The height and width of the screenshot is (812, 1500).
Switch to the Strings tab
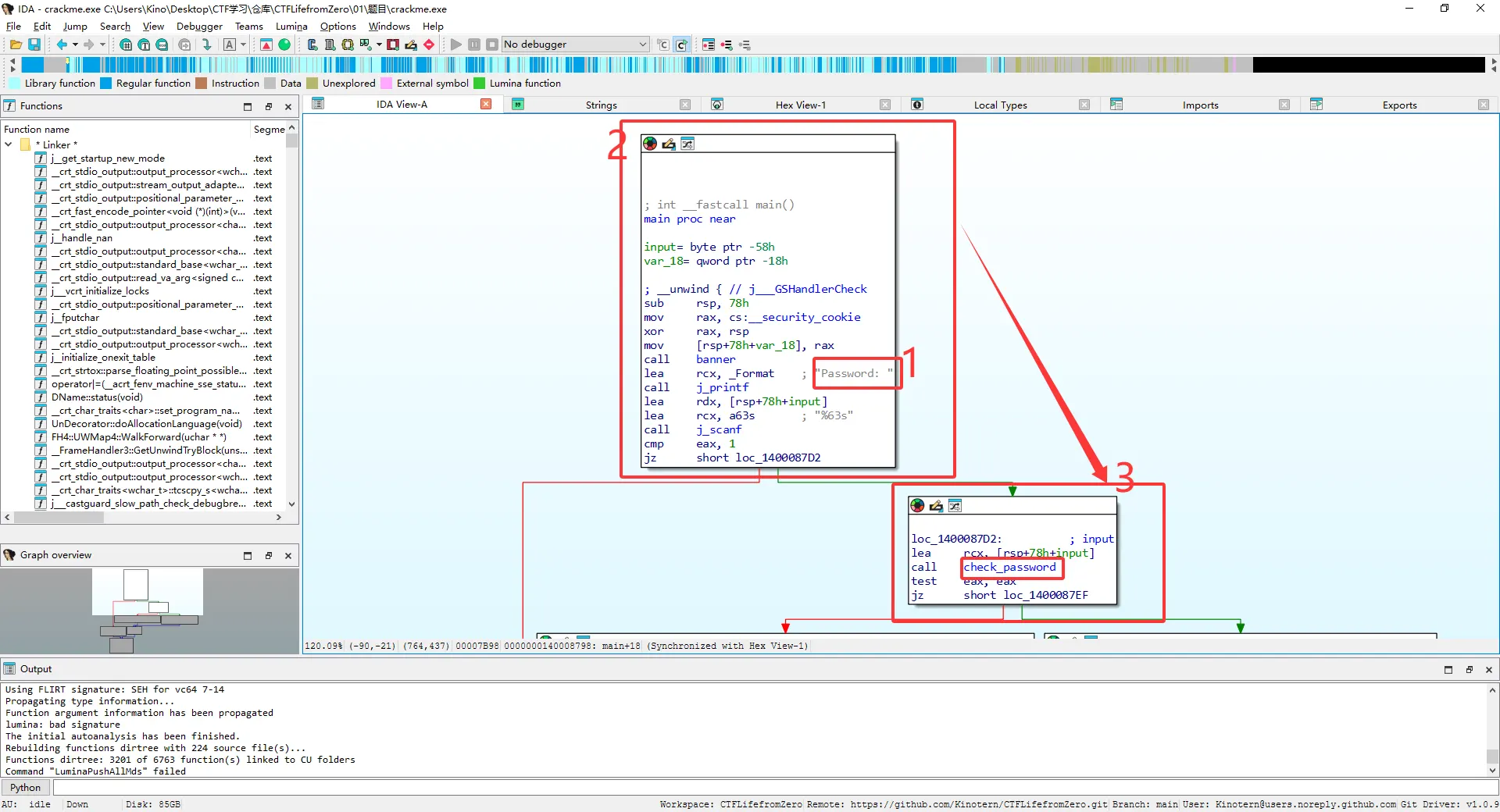pyautogui.click(x=601, y=105)
